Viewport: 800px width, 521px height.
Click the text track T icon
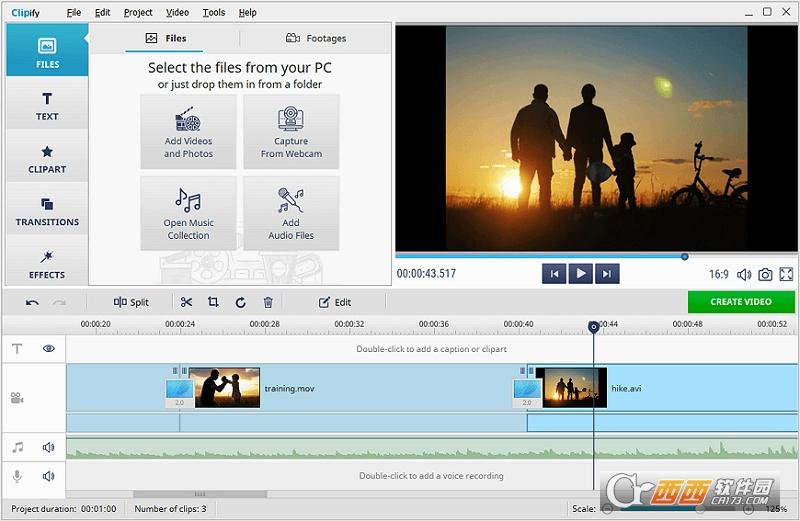click(17, 349)
